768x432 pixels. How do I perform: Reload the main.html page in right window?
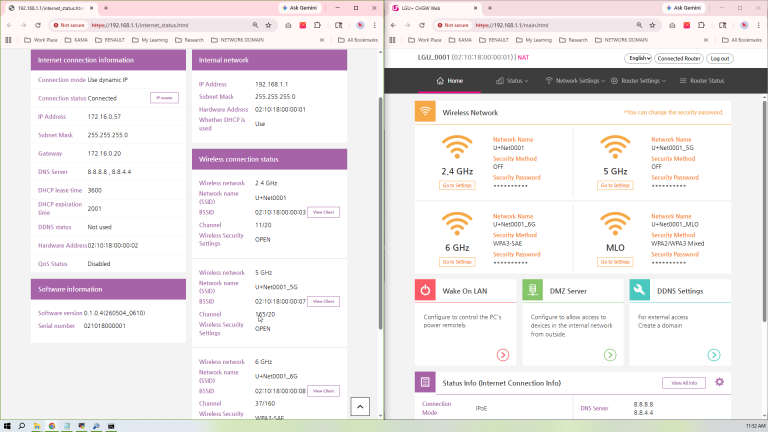[422, 25]
